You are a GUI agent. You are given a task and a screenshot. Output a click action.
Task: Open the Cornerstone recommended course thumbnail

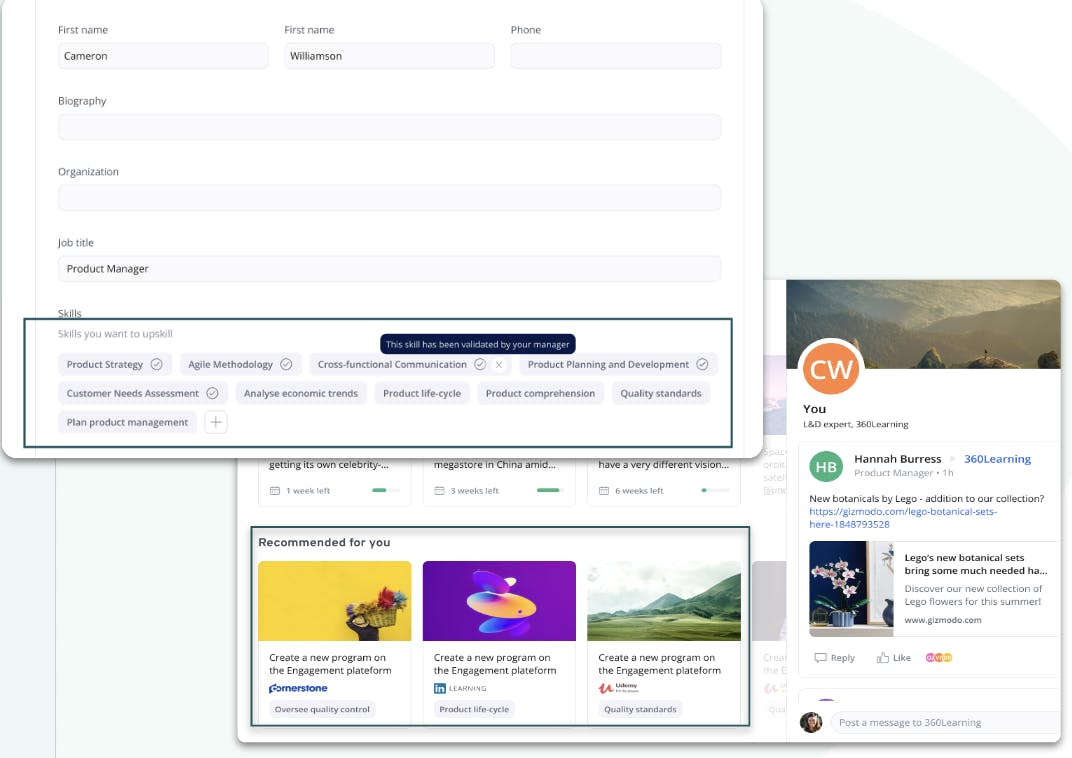[x=334, y=601]
